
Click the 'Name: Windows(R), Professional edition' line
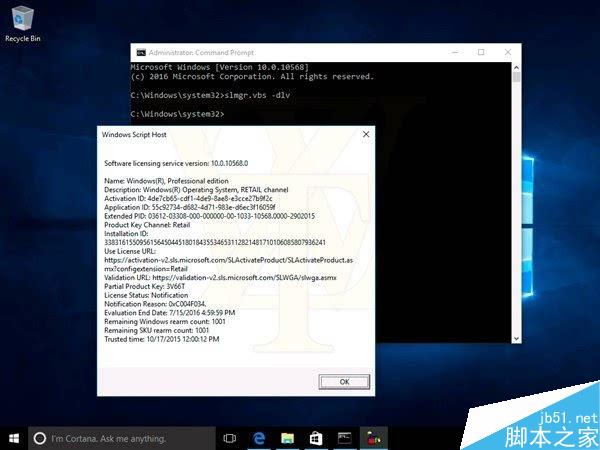coord(166,181)
